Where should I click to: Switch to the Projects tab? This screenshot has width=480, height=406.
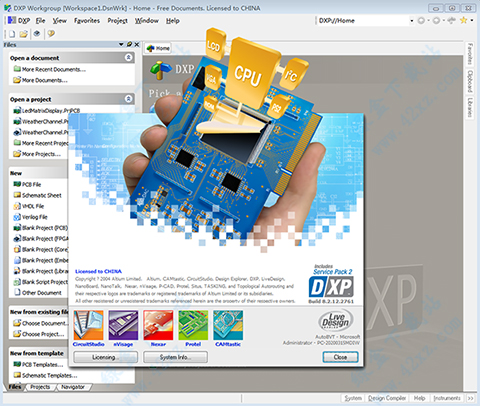point(40,387)
